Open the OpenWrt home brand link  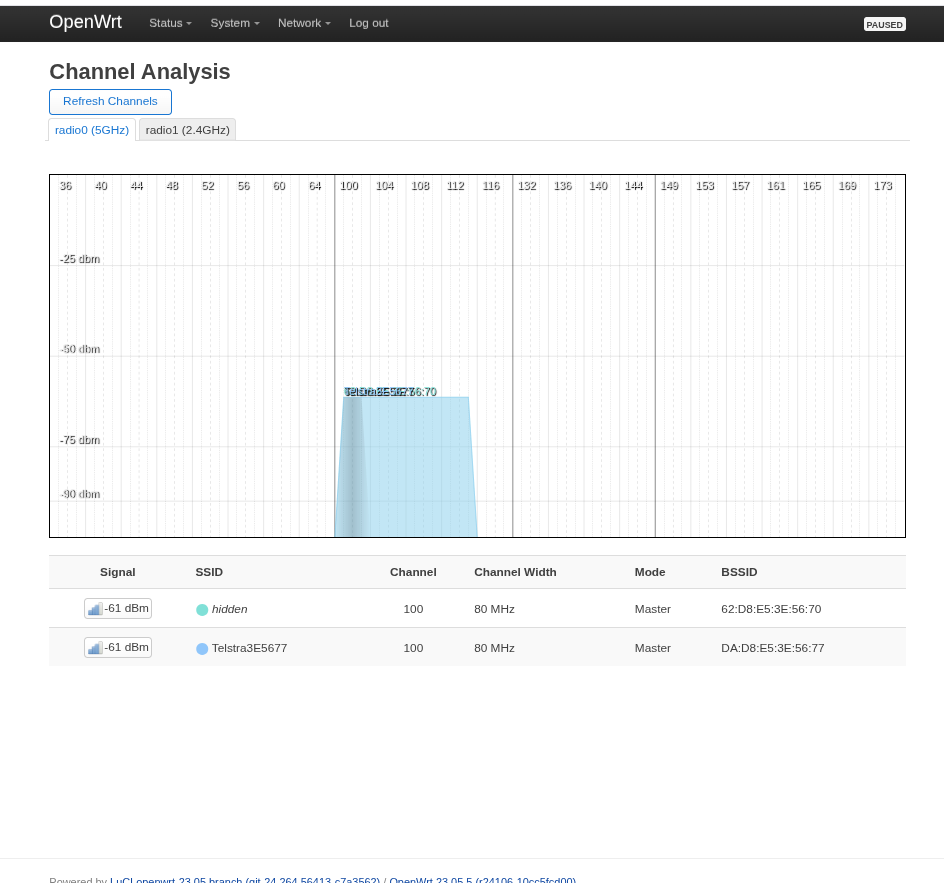pos(85,22)
